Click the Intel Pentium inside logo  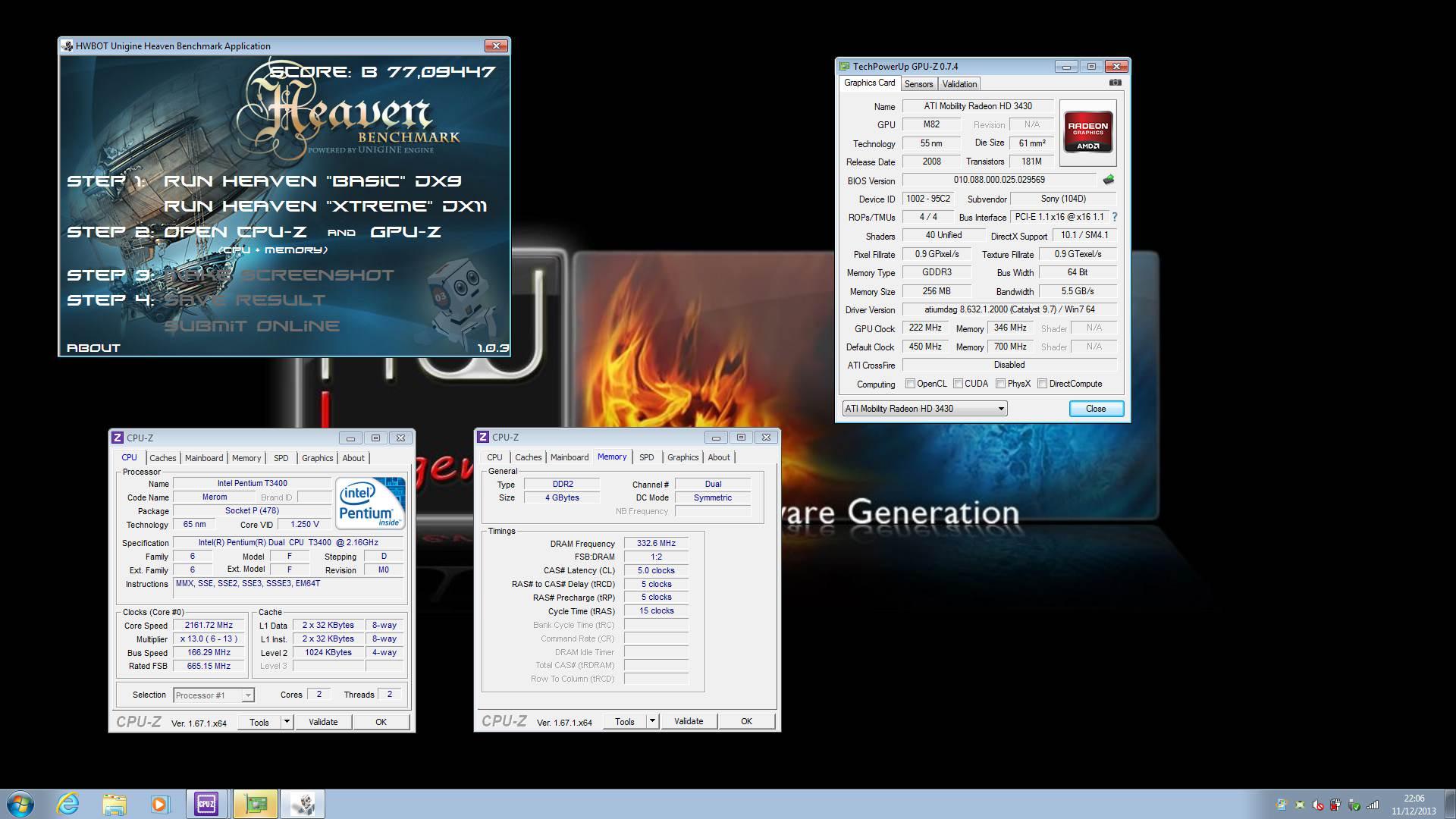(x=370, y=503)
